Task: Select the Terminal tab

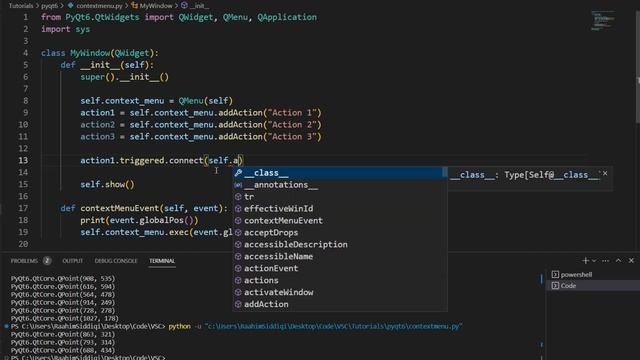Action: coord(162,261)
